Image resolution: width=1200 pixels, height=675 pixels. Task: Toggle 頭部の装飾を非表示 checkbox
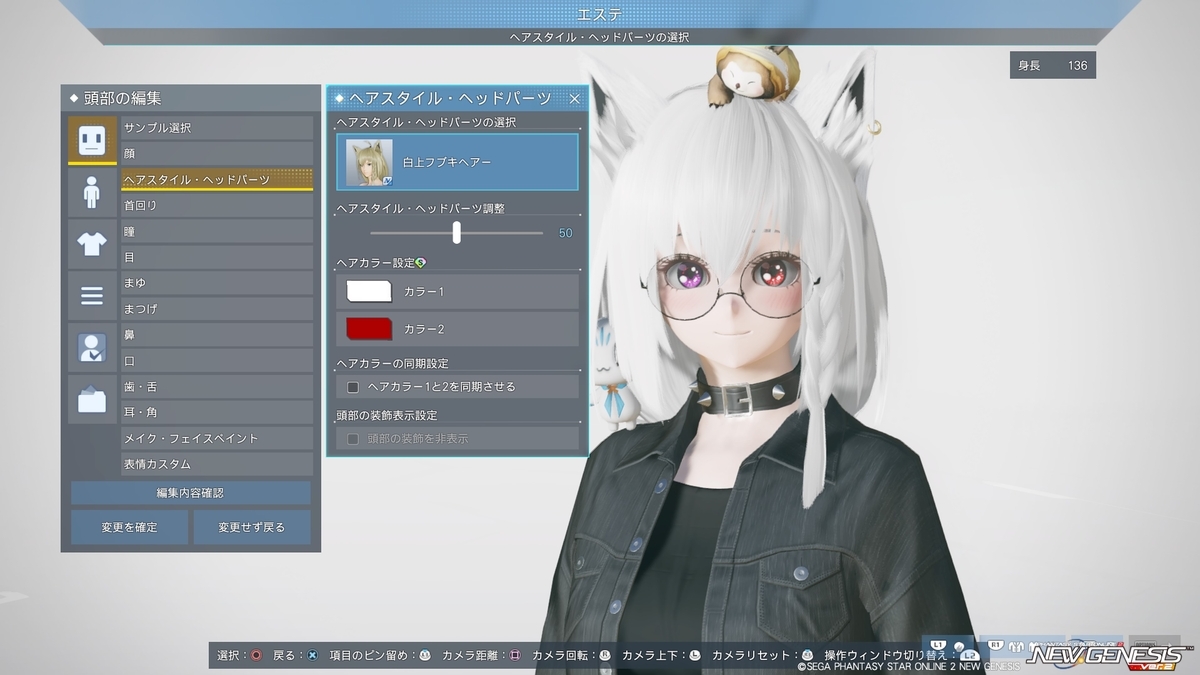353,439
